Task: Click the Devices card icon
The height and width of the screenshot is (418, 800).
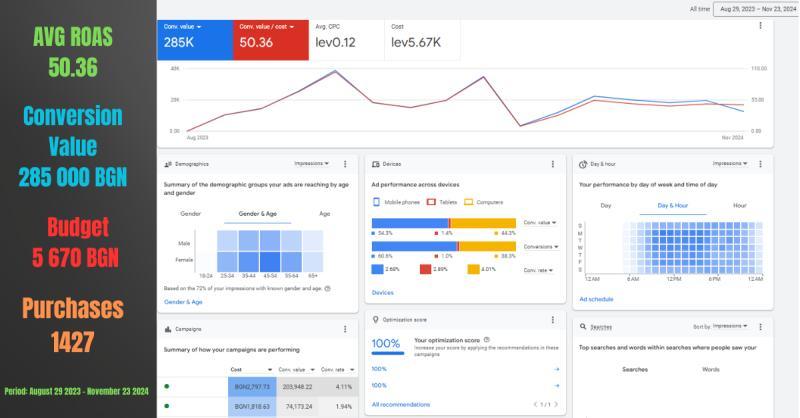Action: 376,164
